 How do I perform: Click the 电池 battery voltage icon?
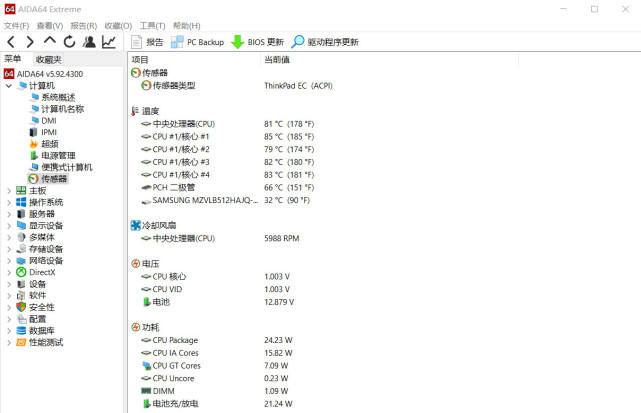146,302
